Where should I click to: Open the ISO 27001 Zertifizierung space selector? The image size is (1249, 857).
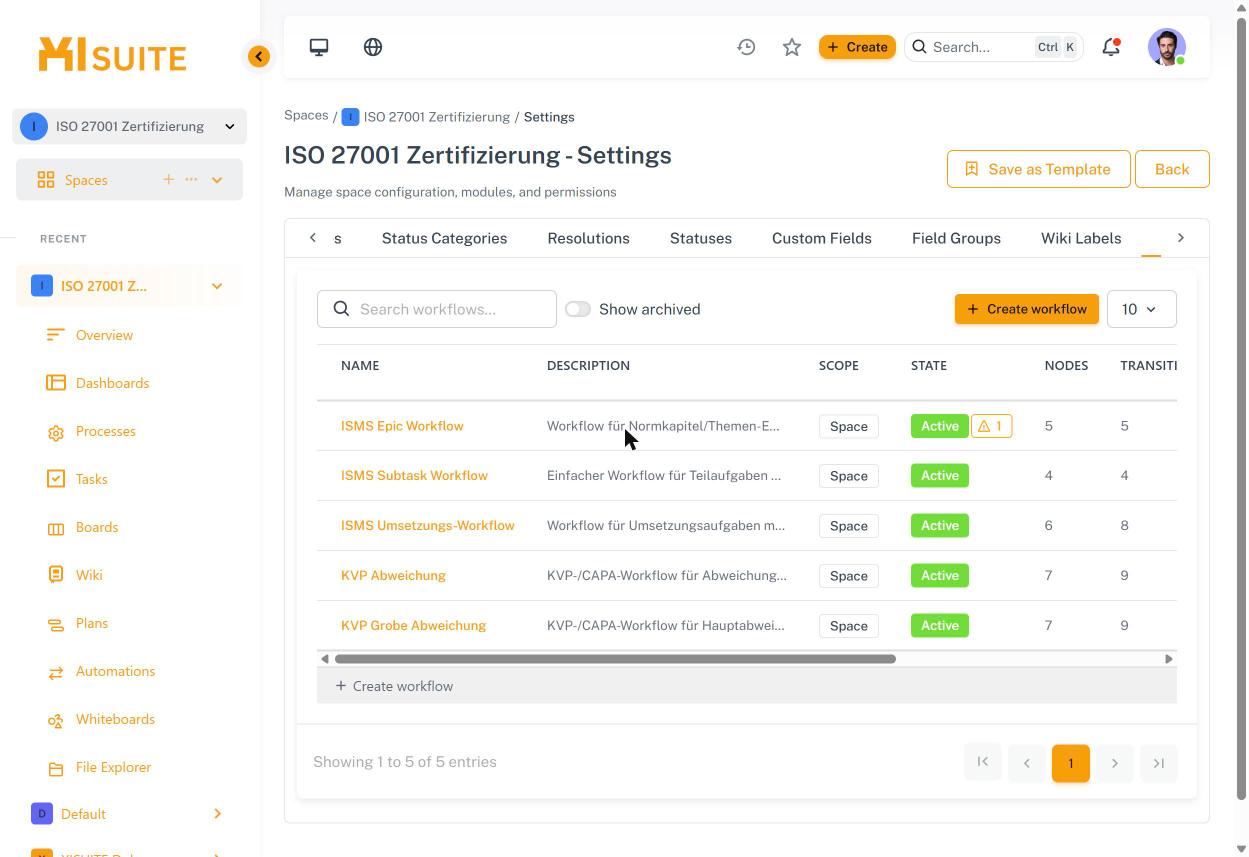pyautogui.click(x=130, y=126)
